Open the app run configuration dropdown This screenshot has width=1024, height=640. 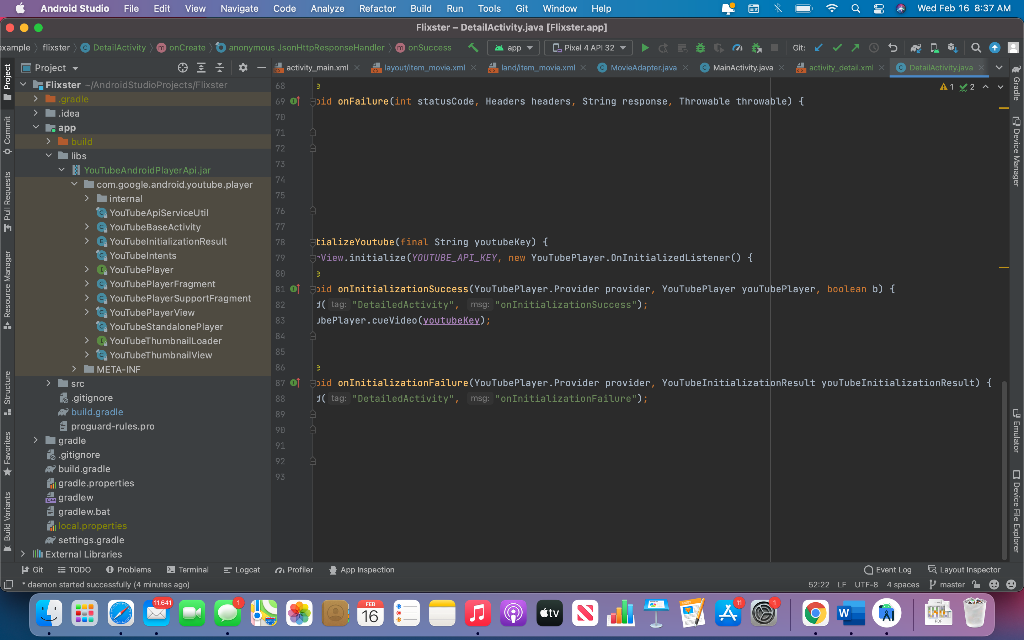point(514,48)
